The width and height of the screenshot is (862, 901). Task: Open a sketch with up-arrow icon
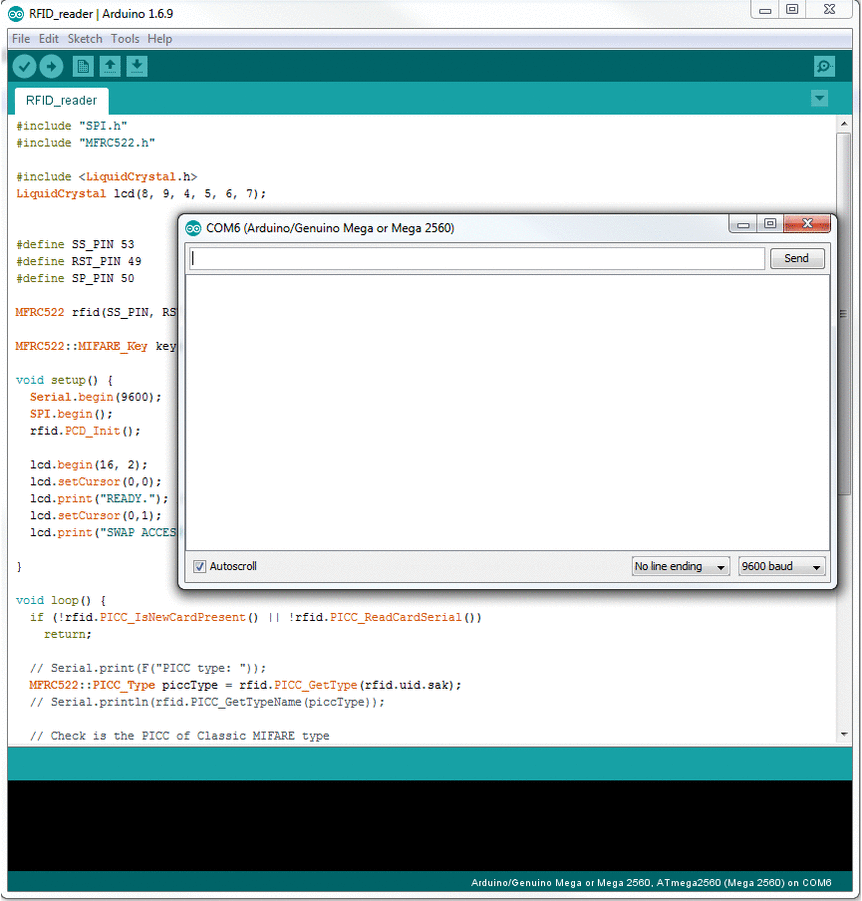(x=110, y=67)
